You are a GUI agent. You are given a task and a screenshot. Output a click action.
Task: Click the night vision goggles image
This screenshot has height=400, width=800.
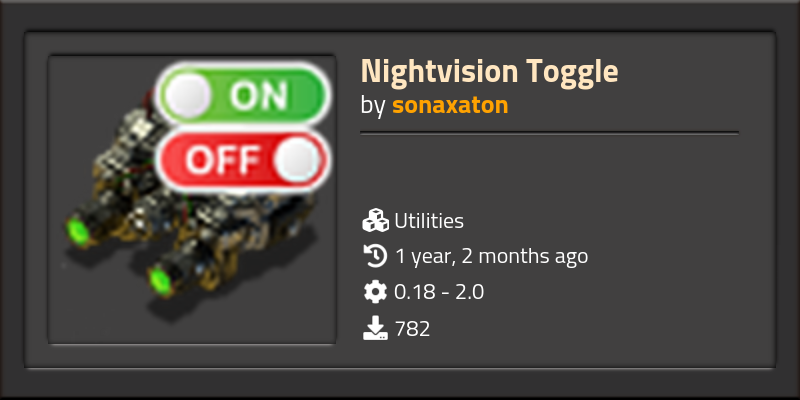191,204
